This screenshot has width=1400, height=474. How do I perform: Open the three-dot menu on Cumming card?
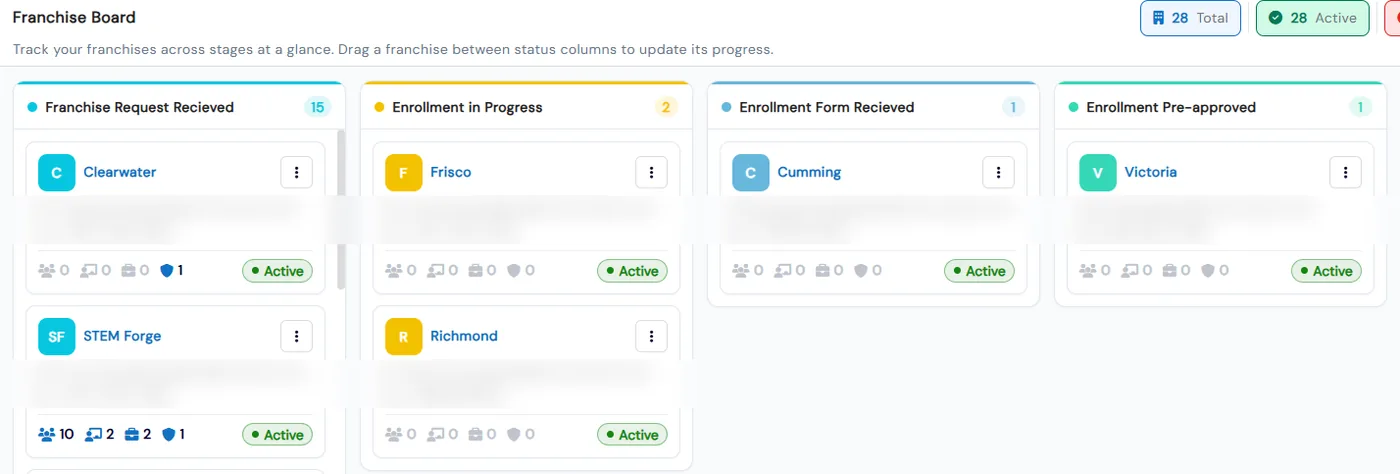coord(998,172)
